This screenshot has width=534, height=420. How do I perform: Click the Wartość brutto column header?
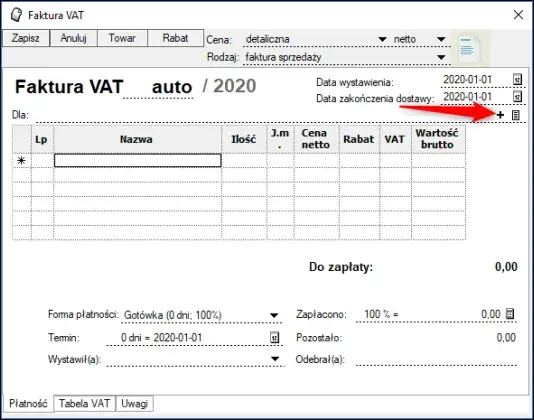(x=438, y=139)
